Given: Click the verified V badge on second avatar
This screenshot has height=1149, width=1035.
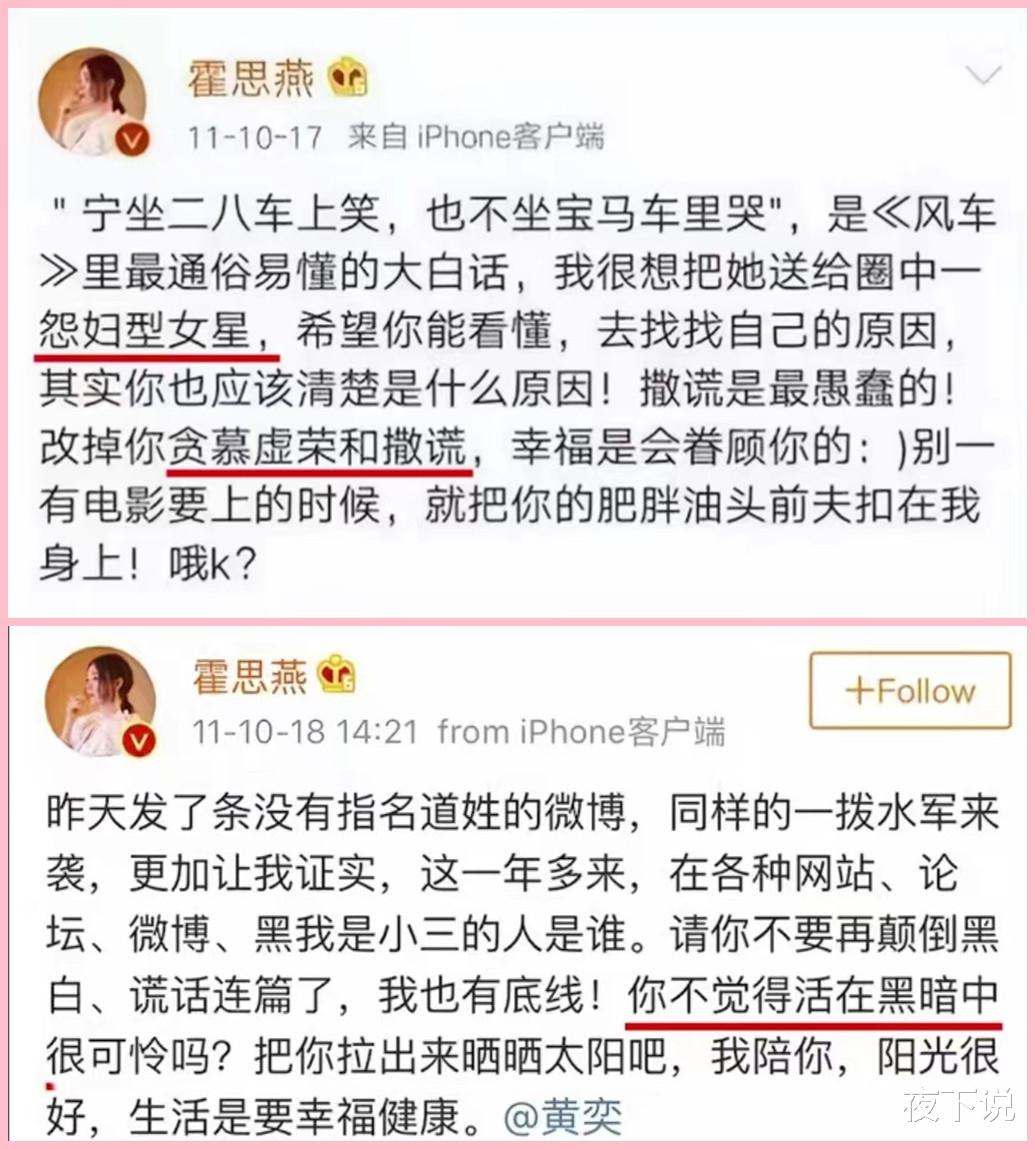Looking at the screenshot, I should [139, 741].
